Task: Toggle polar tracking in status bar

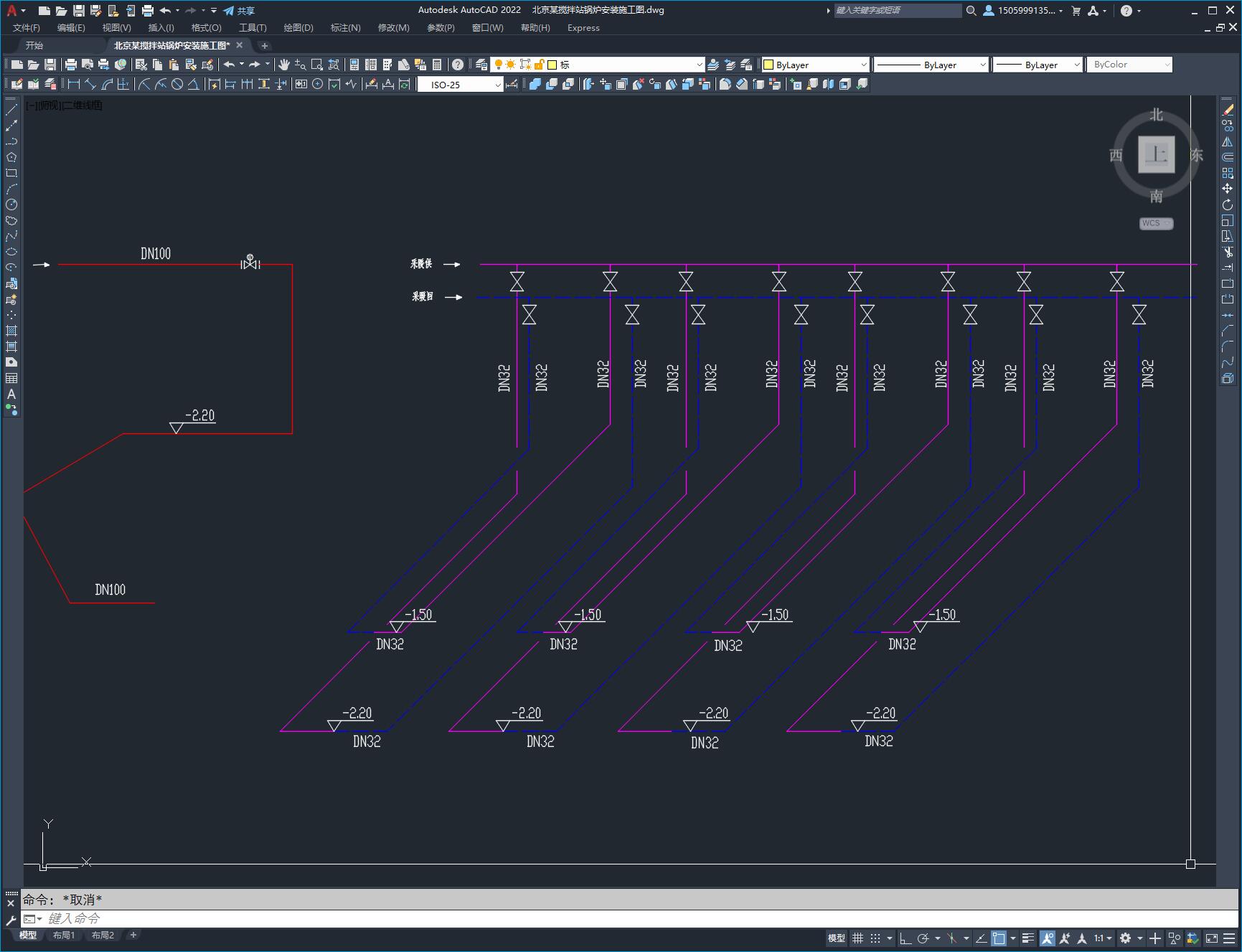Action: coord(923,938)
